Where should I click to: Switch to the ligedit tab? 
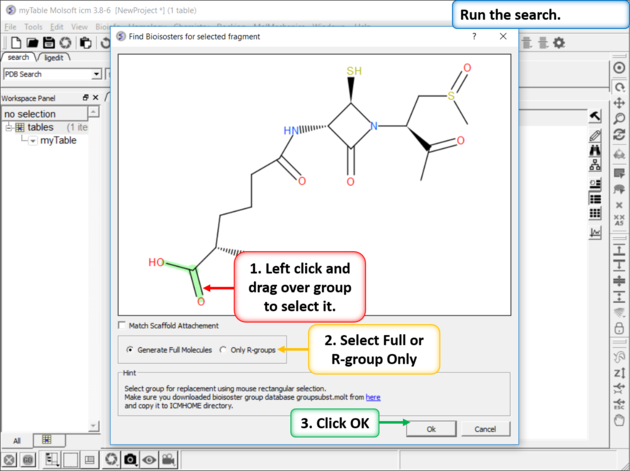click(x=54, y=58)
